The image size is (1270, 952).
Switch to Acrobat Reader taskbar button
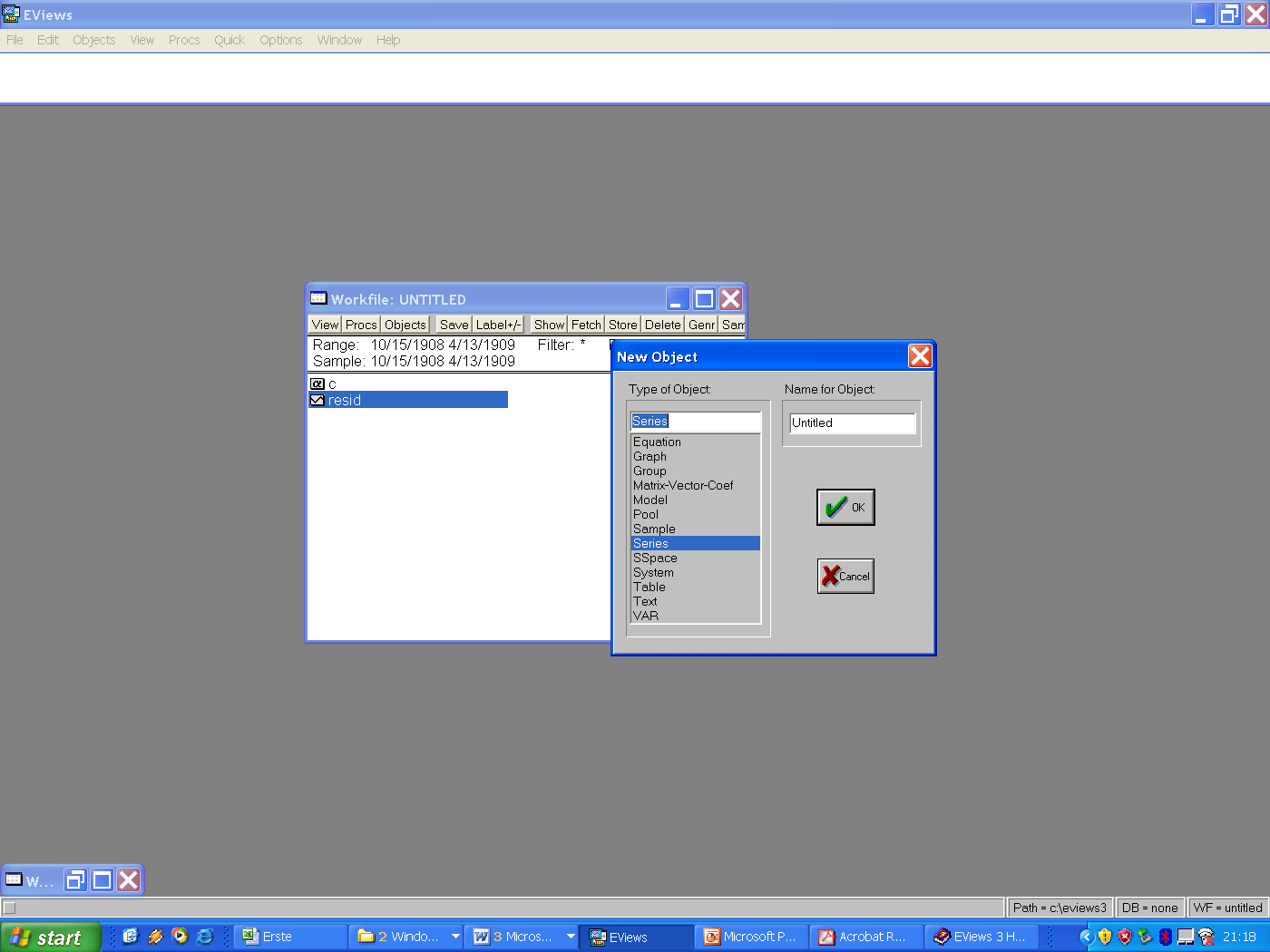866,937
